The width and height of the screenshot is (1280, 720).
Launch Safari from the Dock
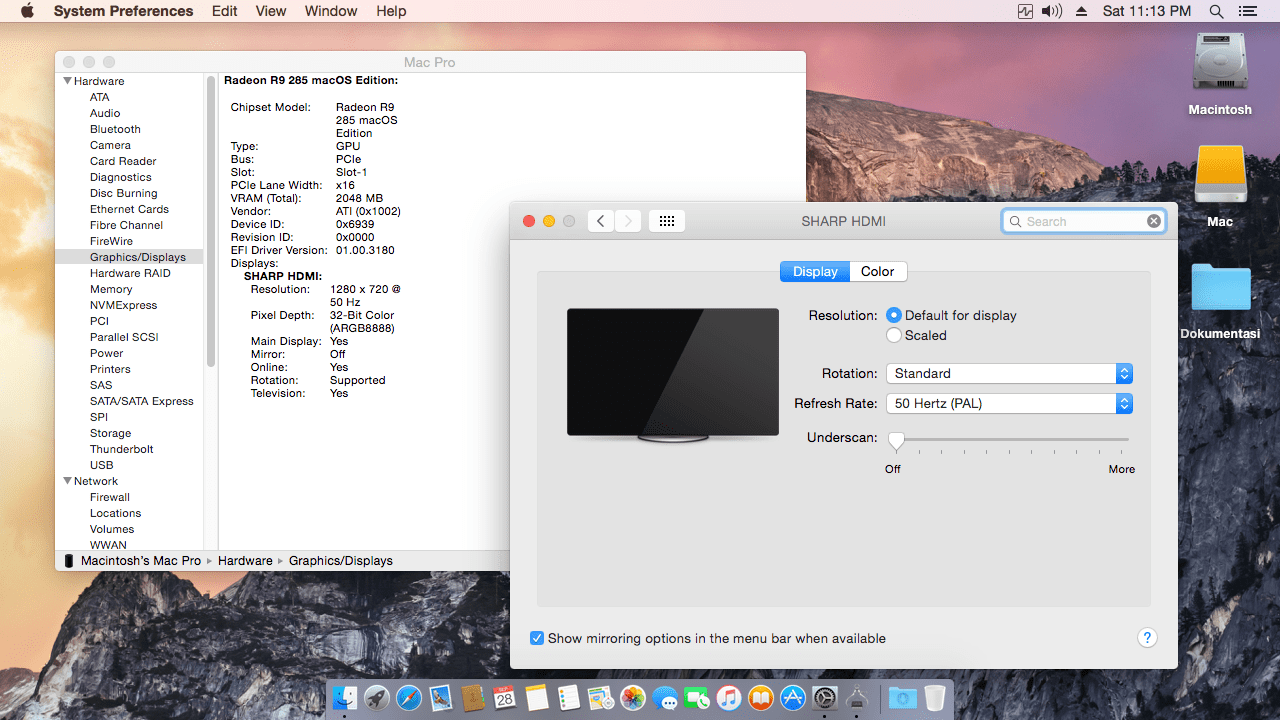(409, 698)
